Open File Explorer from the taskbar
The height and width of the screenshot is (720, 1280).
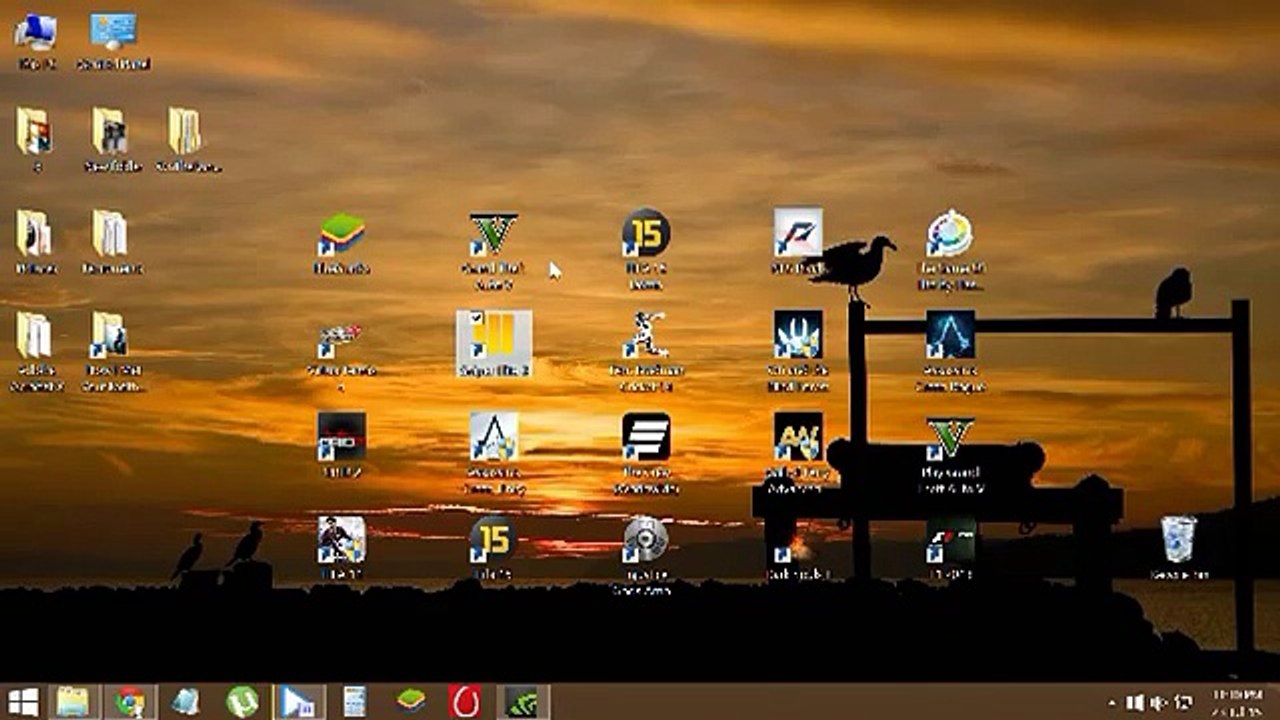72,702
